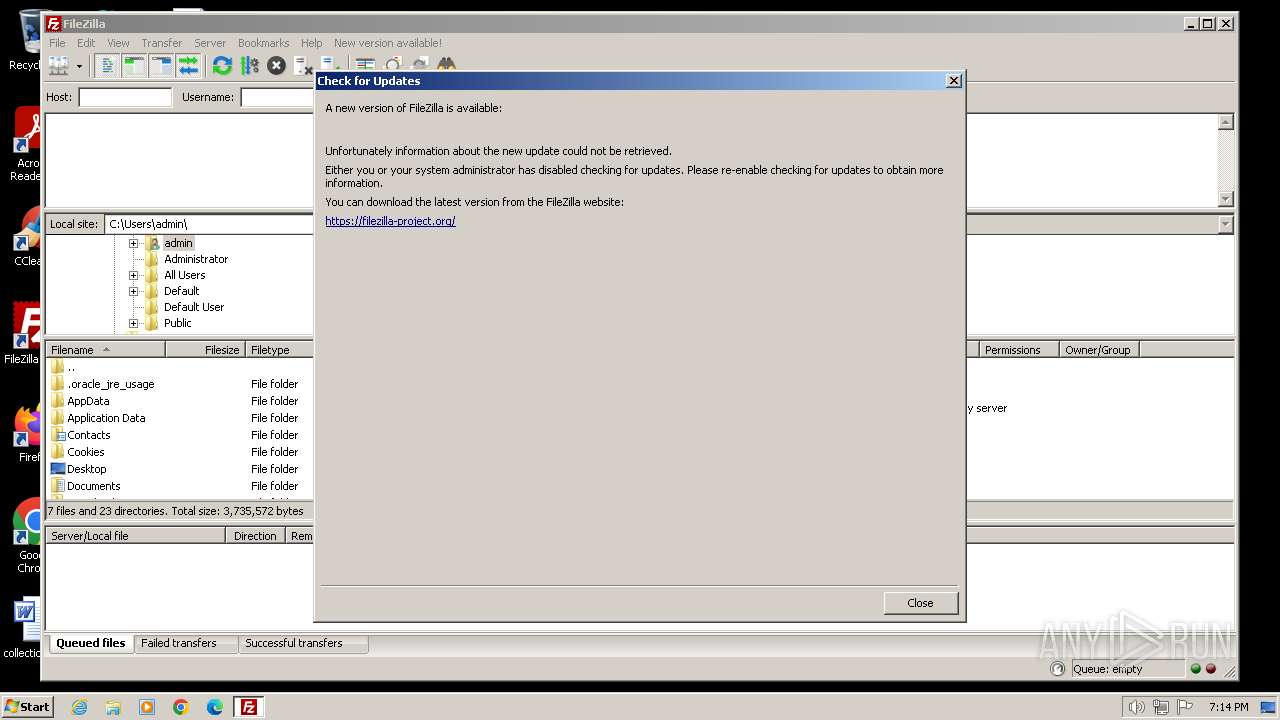Click the Permissions column header

point(1018,350)
